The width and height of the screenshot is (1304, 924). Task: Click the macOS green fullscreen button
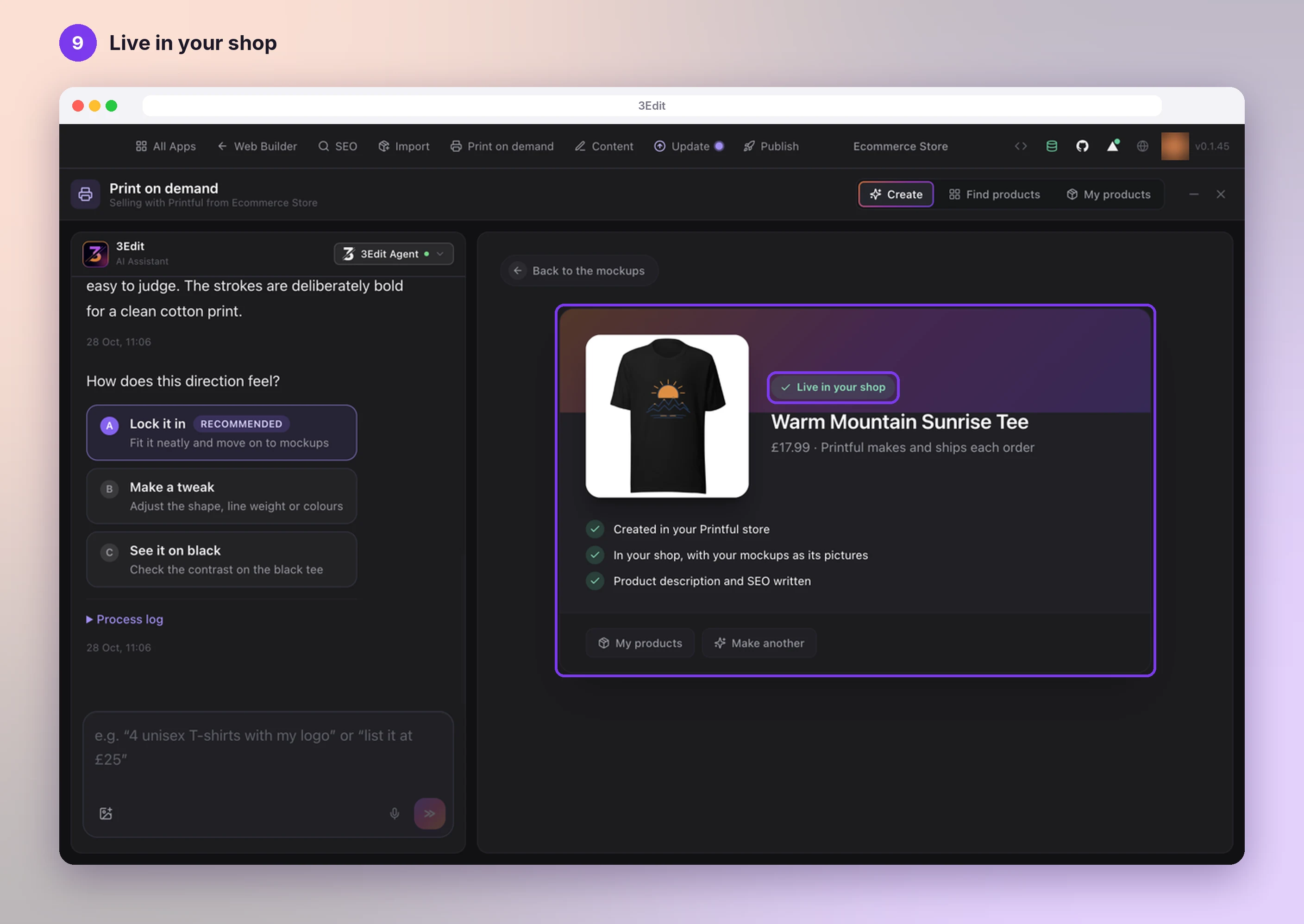point(112,106)
